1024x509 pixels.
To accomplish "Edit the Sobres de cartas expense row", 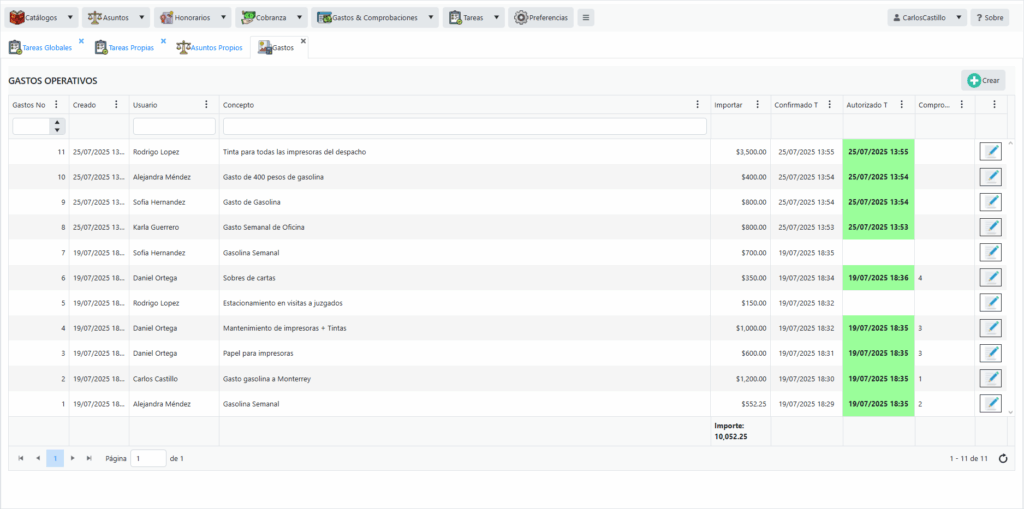I will point(990,277).
